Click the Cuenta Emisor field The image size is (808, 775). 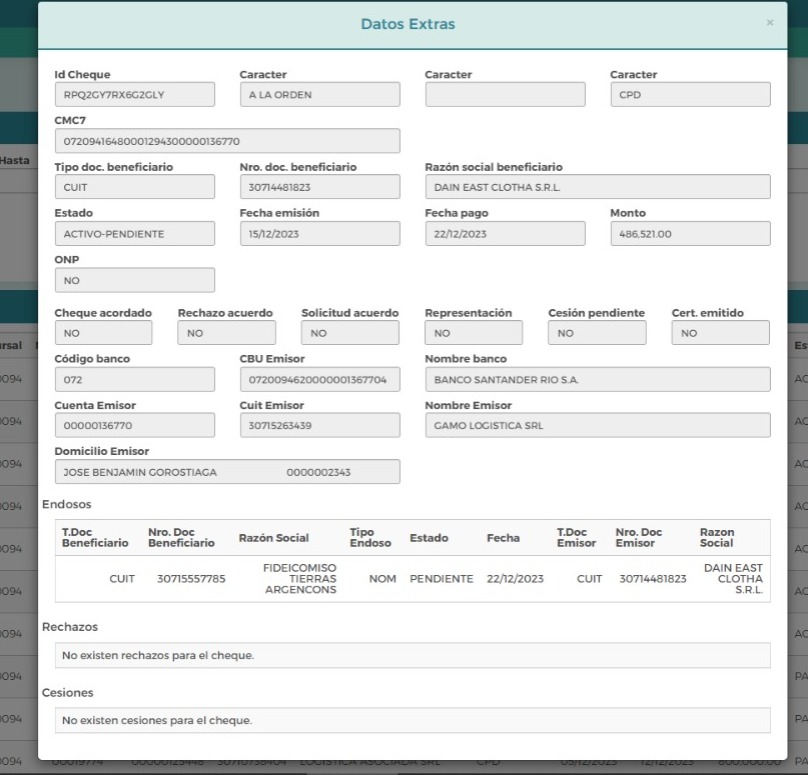134,425
